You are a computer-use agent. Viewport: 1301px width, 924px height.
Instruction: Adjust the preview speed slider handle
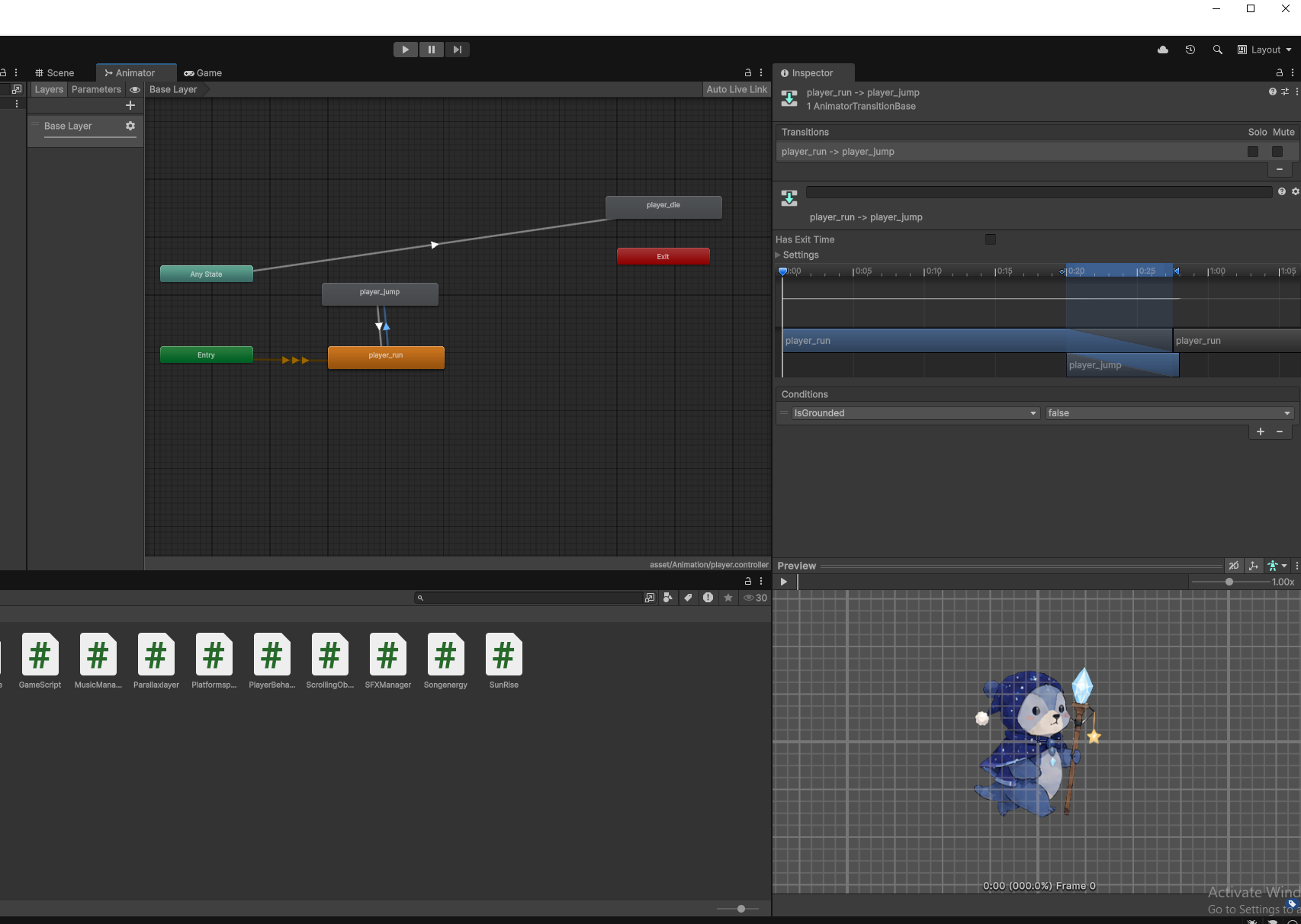pyautogui.click(x=1229, y=582)
